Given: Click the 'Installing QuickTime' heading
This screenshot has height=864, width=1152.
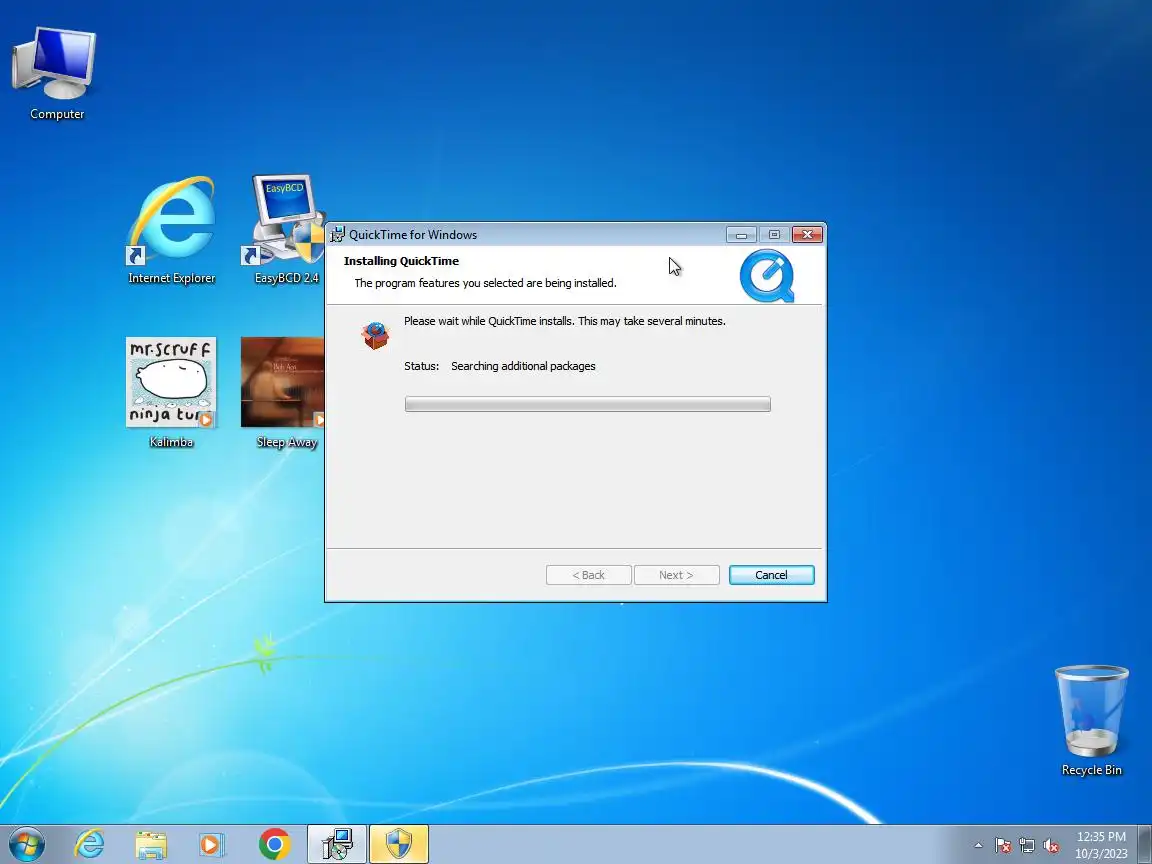Looking at the screenshot, I should (x=401, y=261).
